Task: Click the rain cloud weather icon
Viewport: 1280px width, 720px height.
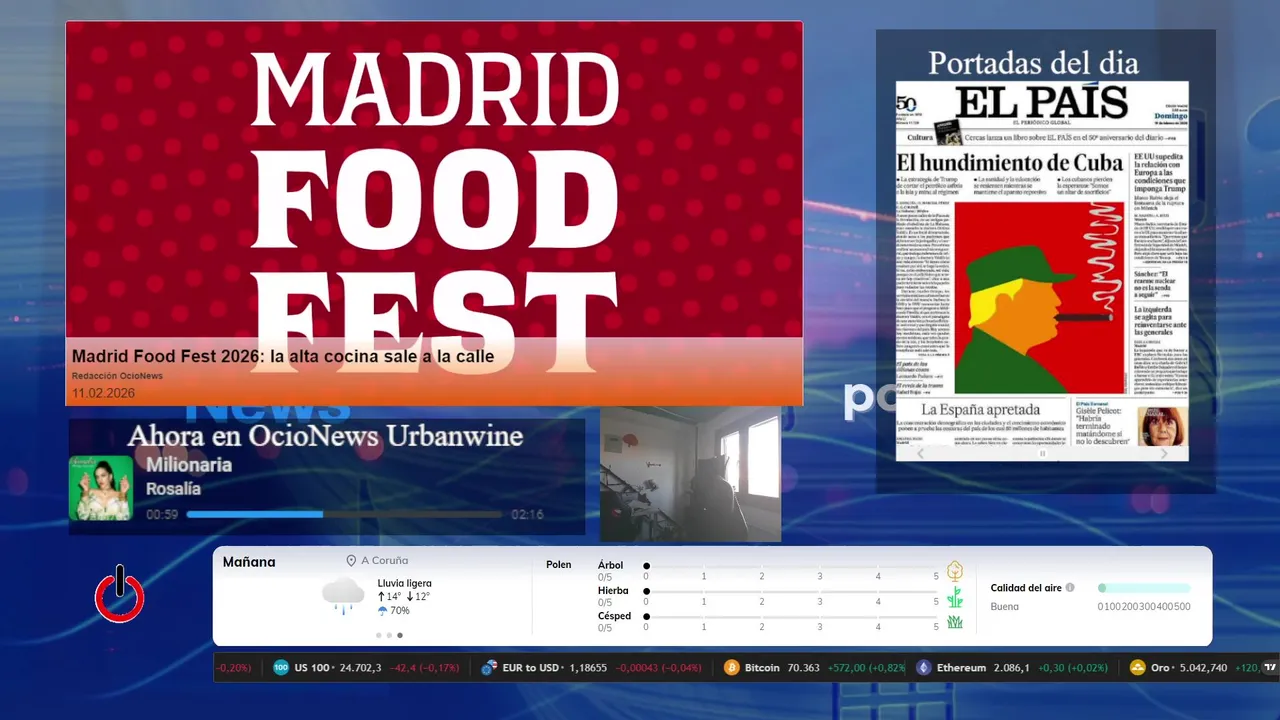Action: [343, 595]
